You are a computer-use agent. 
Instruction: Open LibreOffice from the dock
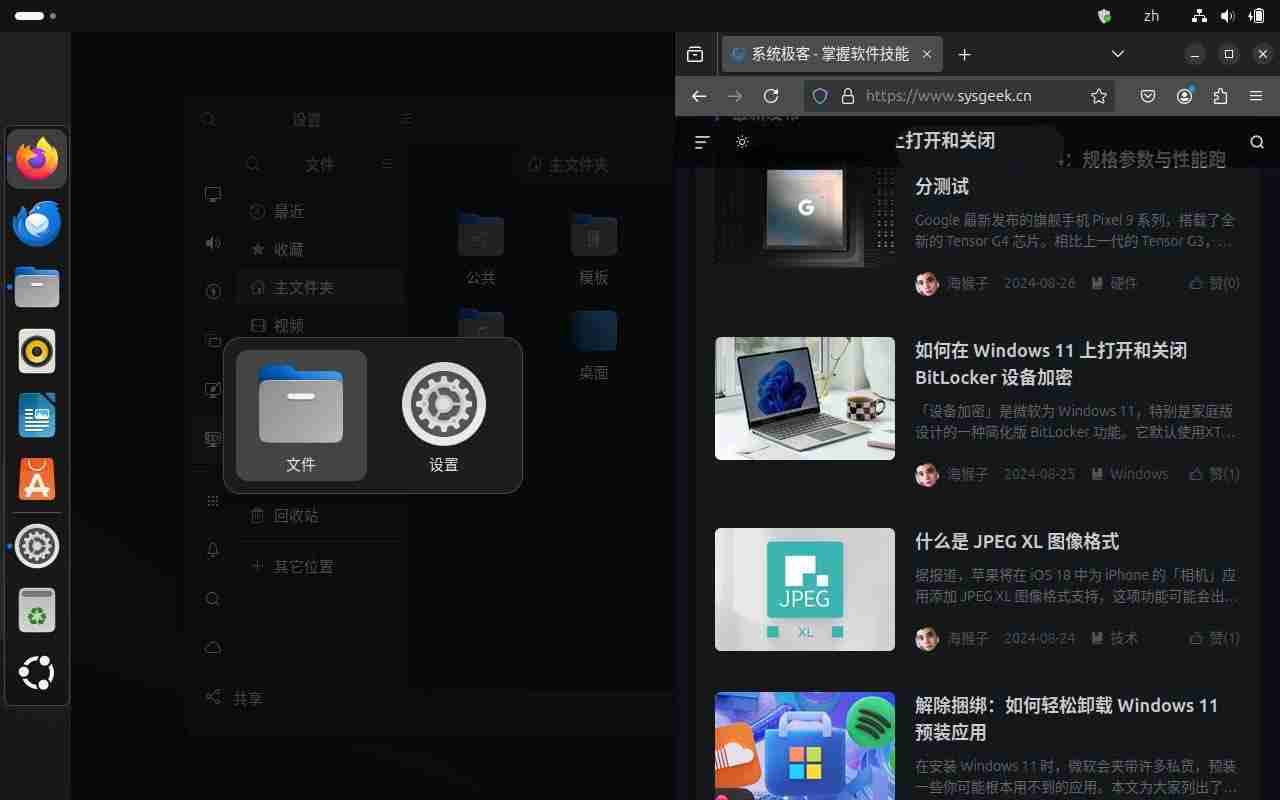pyautogui.click(x=37, y=415)
